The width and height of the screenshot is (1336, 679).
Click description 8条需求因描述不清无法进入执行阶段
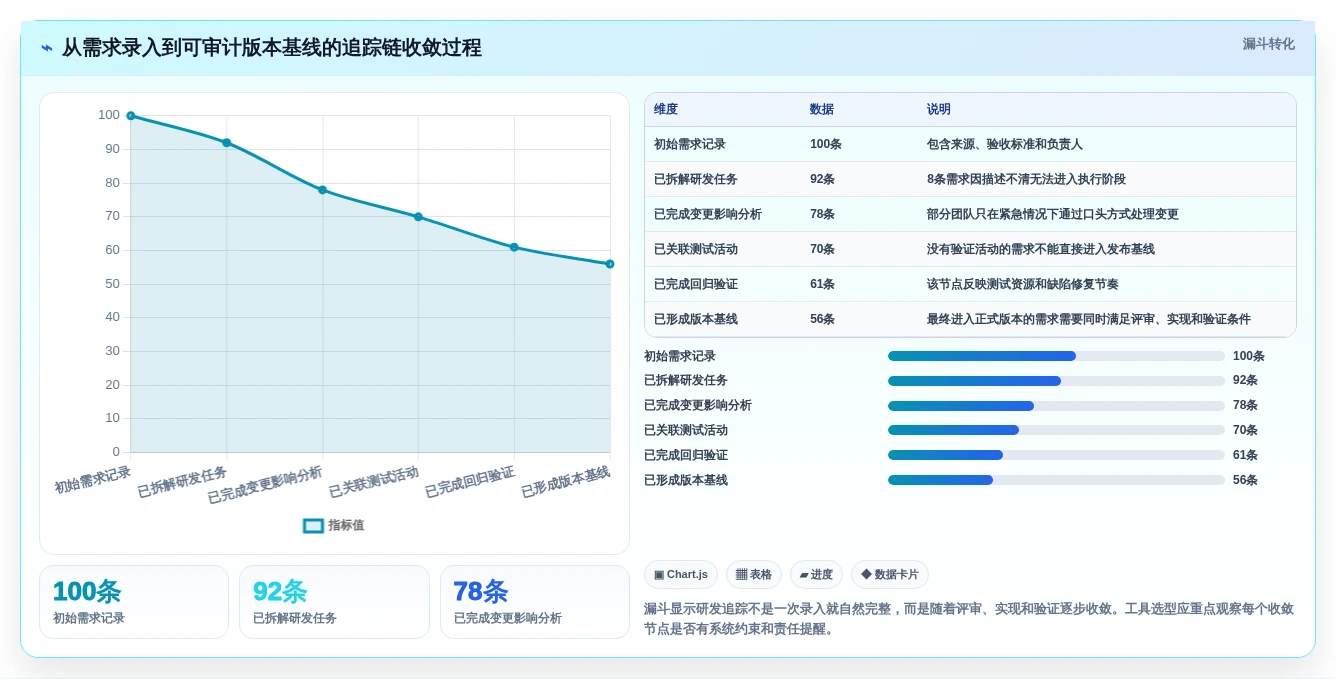[x=1026, y=179]
